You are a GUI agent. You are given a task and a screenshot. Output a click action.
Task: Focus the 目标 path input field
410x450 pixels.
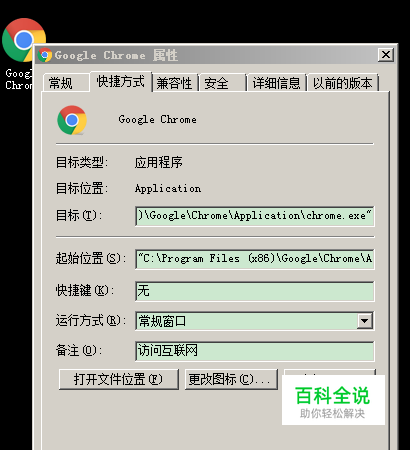(x=255, y=216)
